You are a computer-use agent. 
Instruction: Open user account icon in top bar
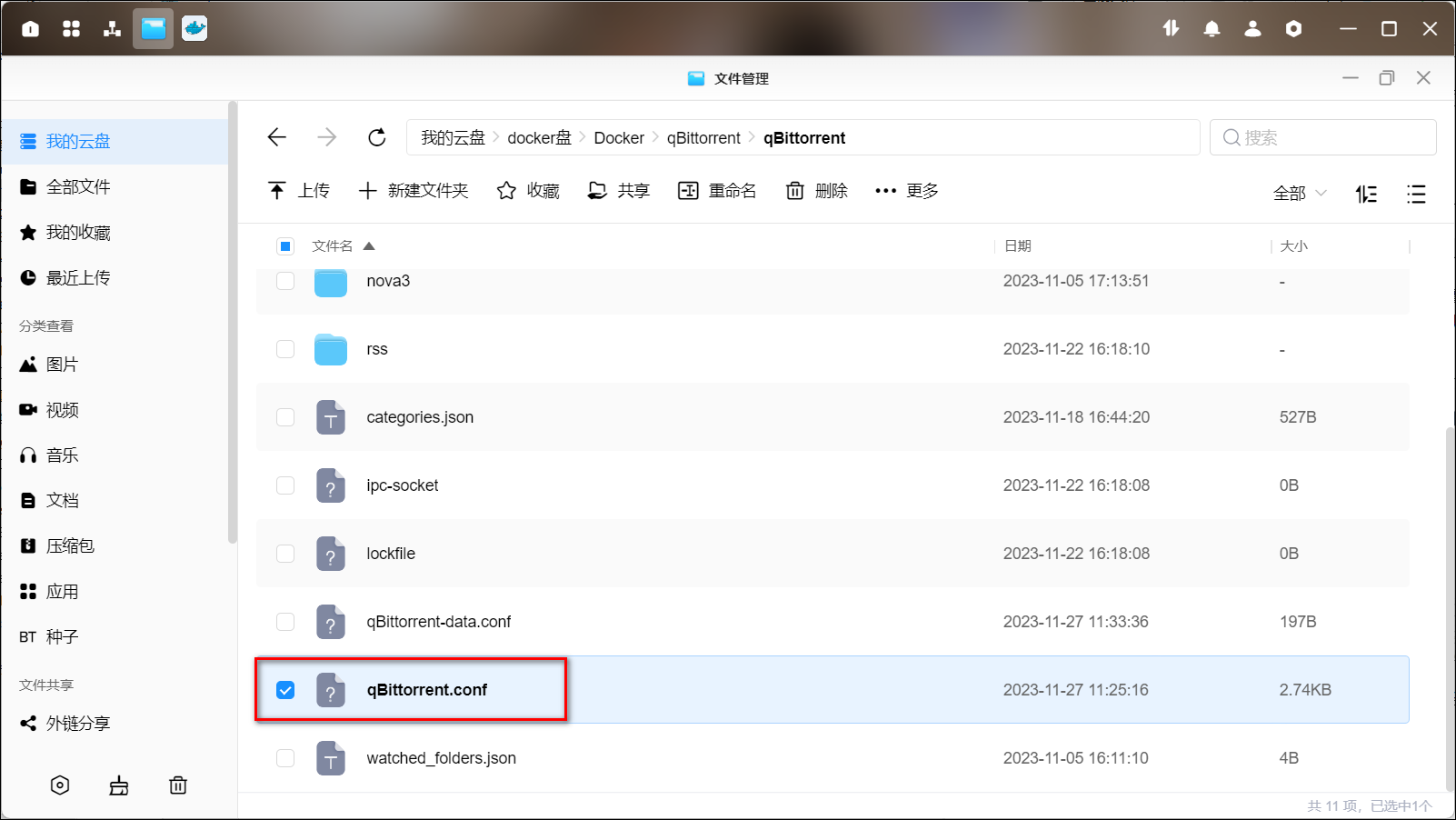(1252, 29)
